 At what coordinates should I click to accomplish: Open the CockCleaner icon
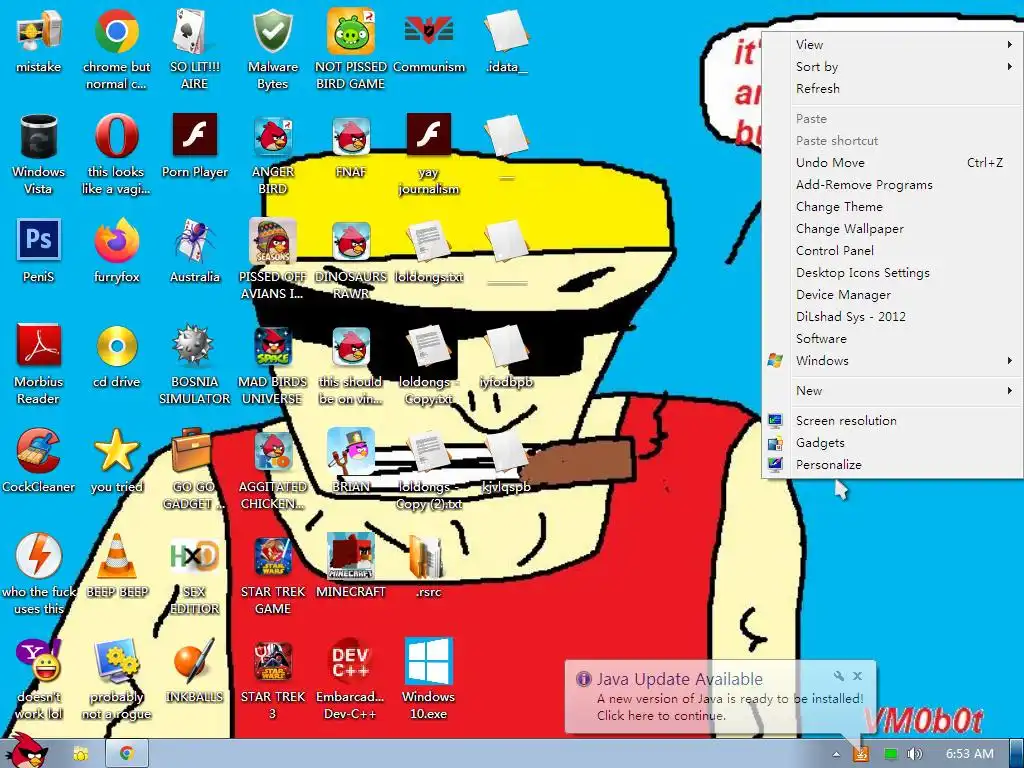click(x=39, y=450)
